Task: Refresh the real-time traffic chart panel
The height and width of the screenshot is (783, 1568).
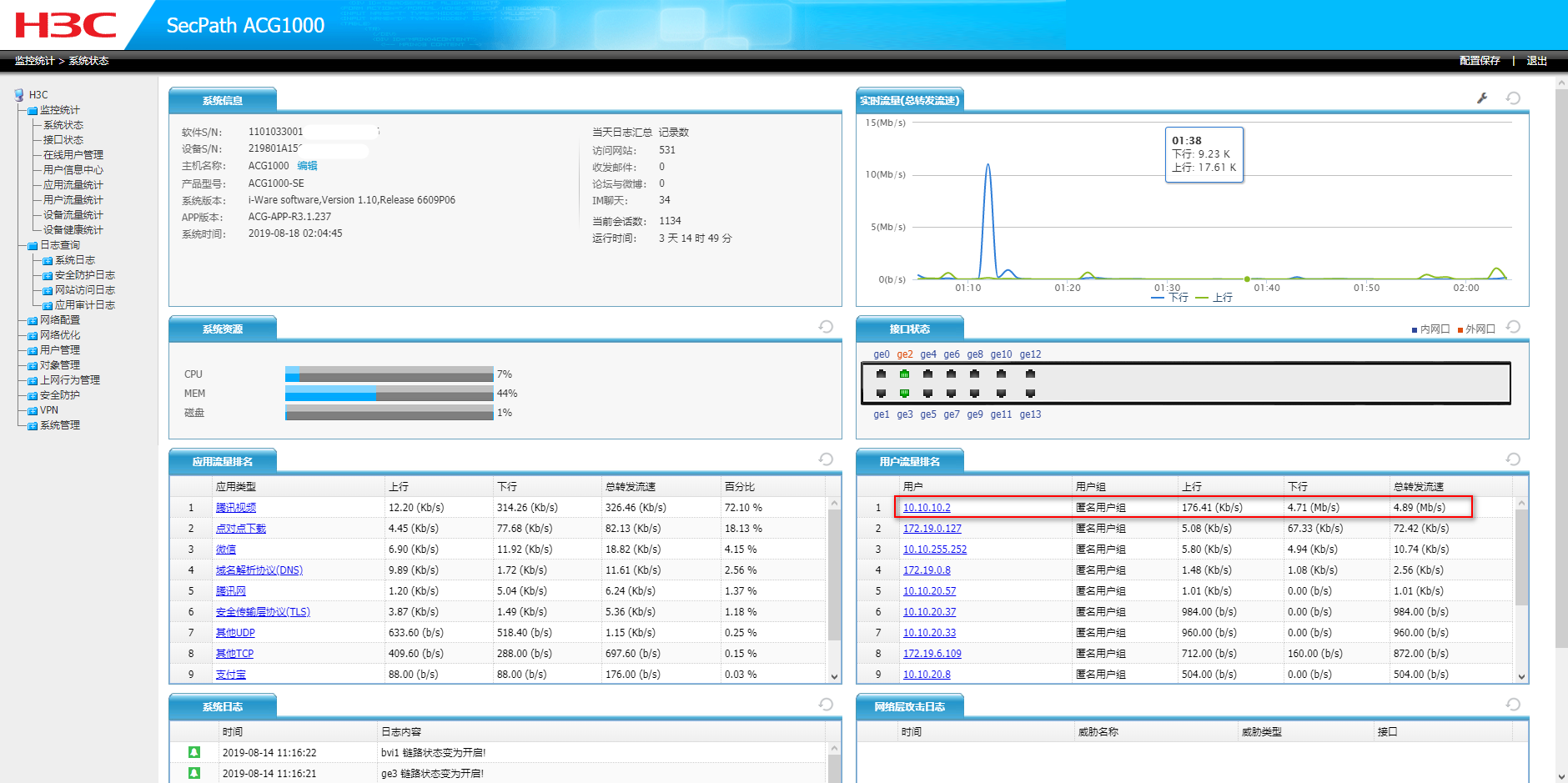Action: [x=1513, y=98]
